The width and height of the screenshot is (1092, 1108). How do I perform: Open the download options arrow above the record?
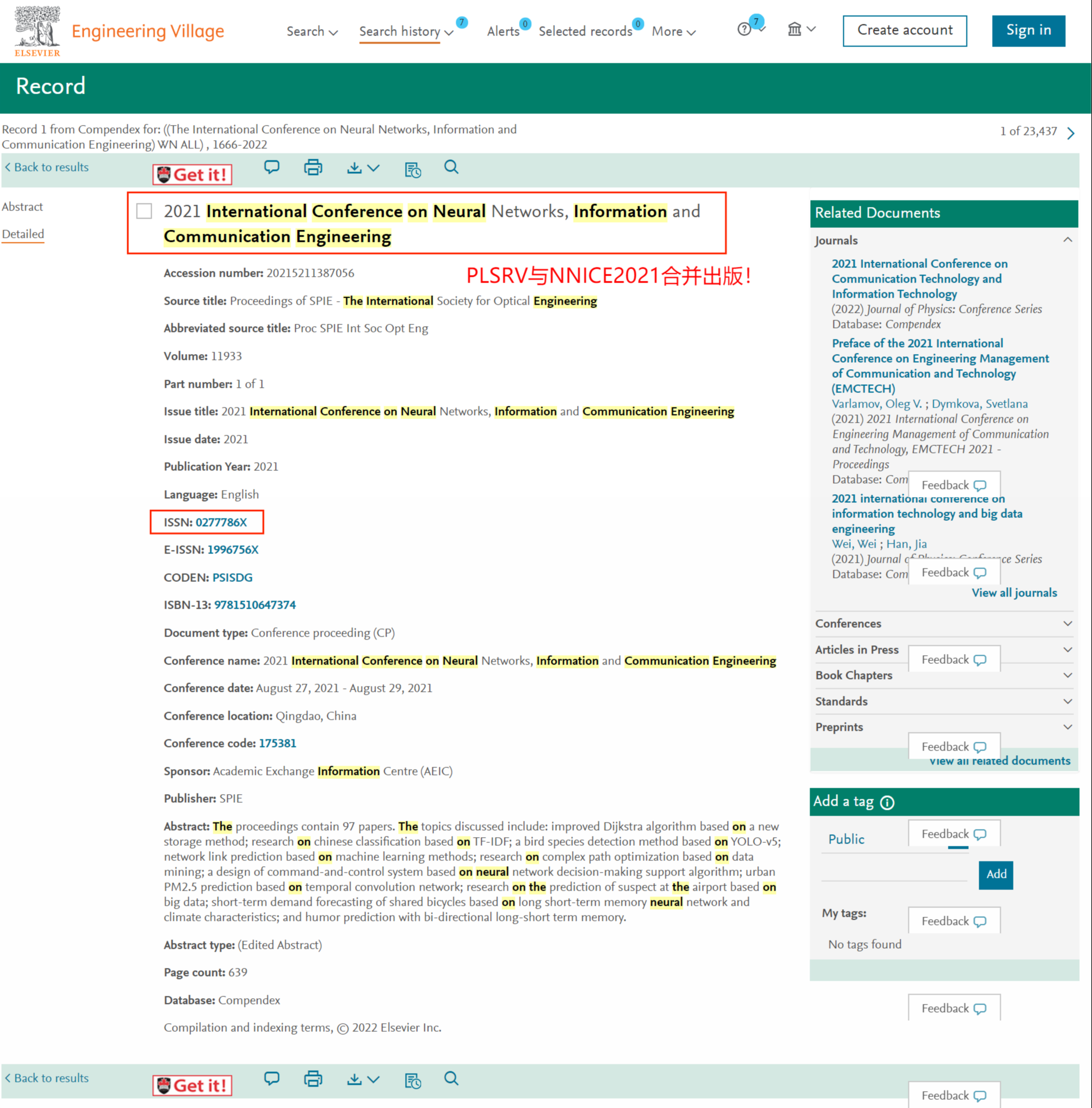[x=374, y=168]
